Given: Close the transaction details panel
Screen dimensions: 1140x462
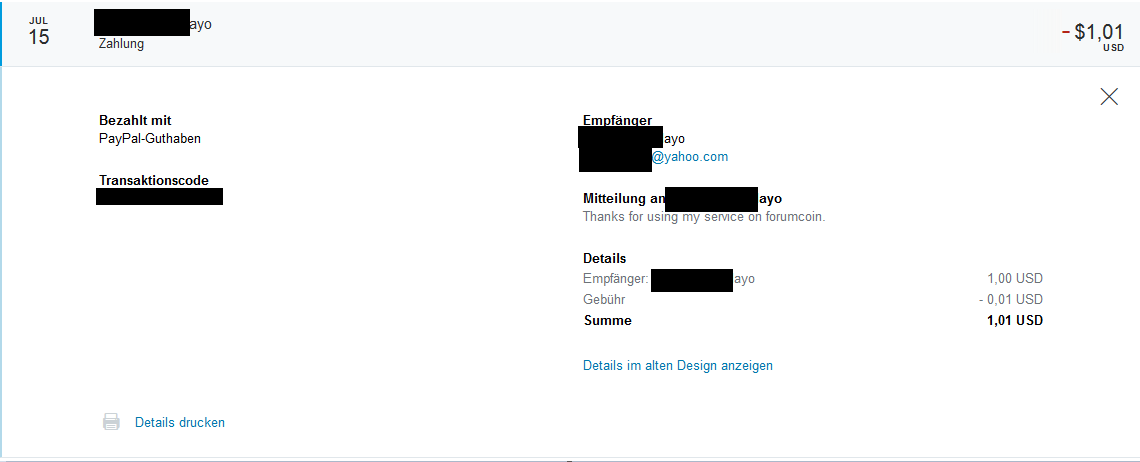Looking at the screenshot, I should pos(1109,97).
